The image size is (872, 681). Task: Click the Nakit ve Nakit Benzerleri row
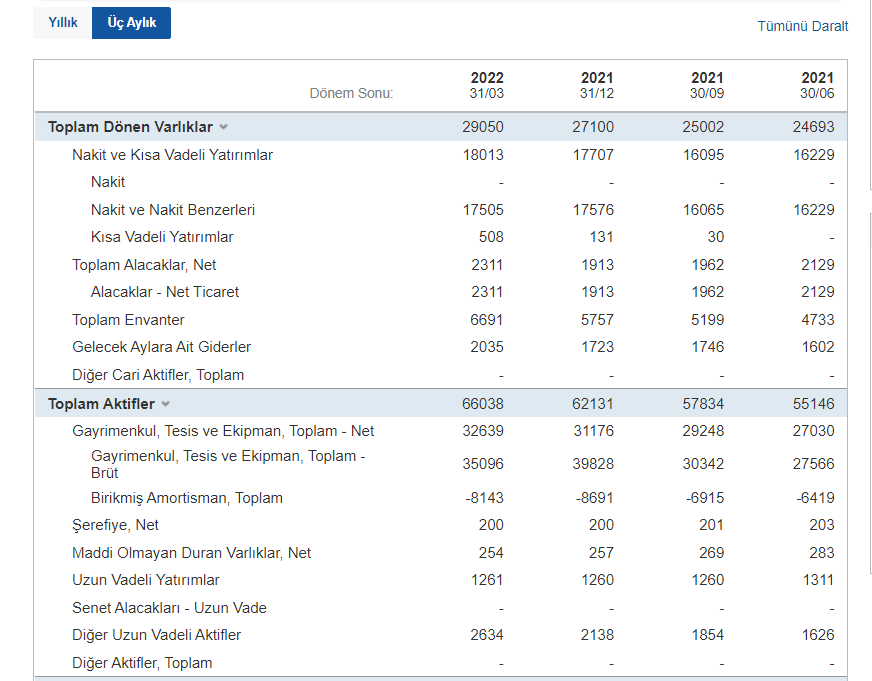(173, 210)
